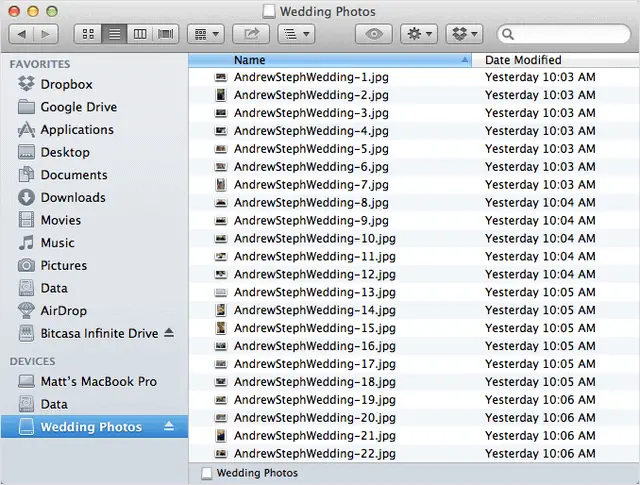Click thumbnail icon of AndrewStephWedding-7.jpg
640x485 pixels.
click(221, 185)
